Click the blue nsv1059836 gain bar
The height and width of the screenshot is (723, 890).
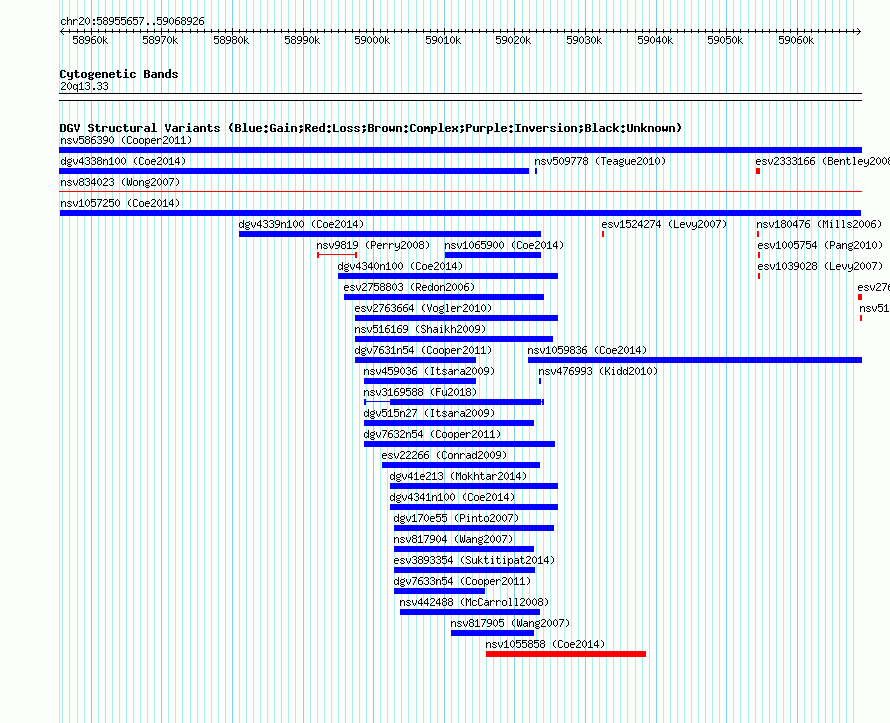point(695,360)
